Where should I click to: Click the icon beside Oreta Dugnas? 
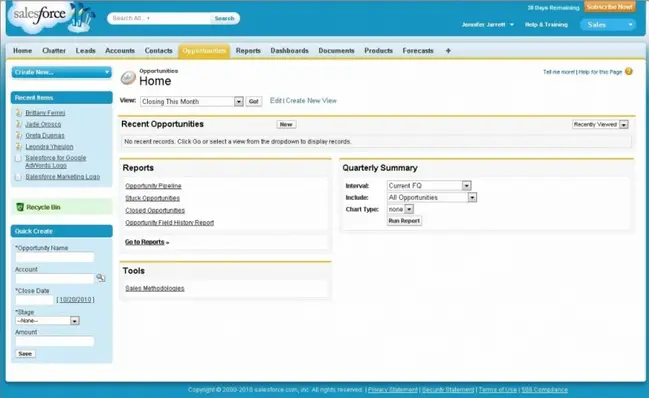click(18, 135)
